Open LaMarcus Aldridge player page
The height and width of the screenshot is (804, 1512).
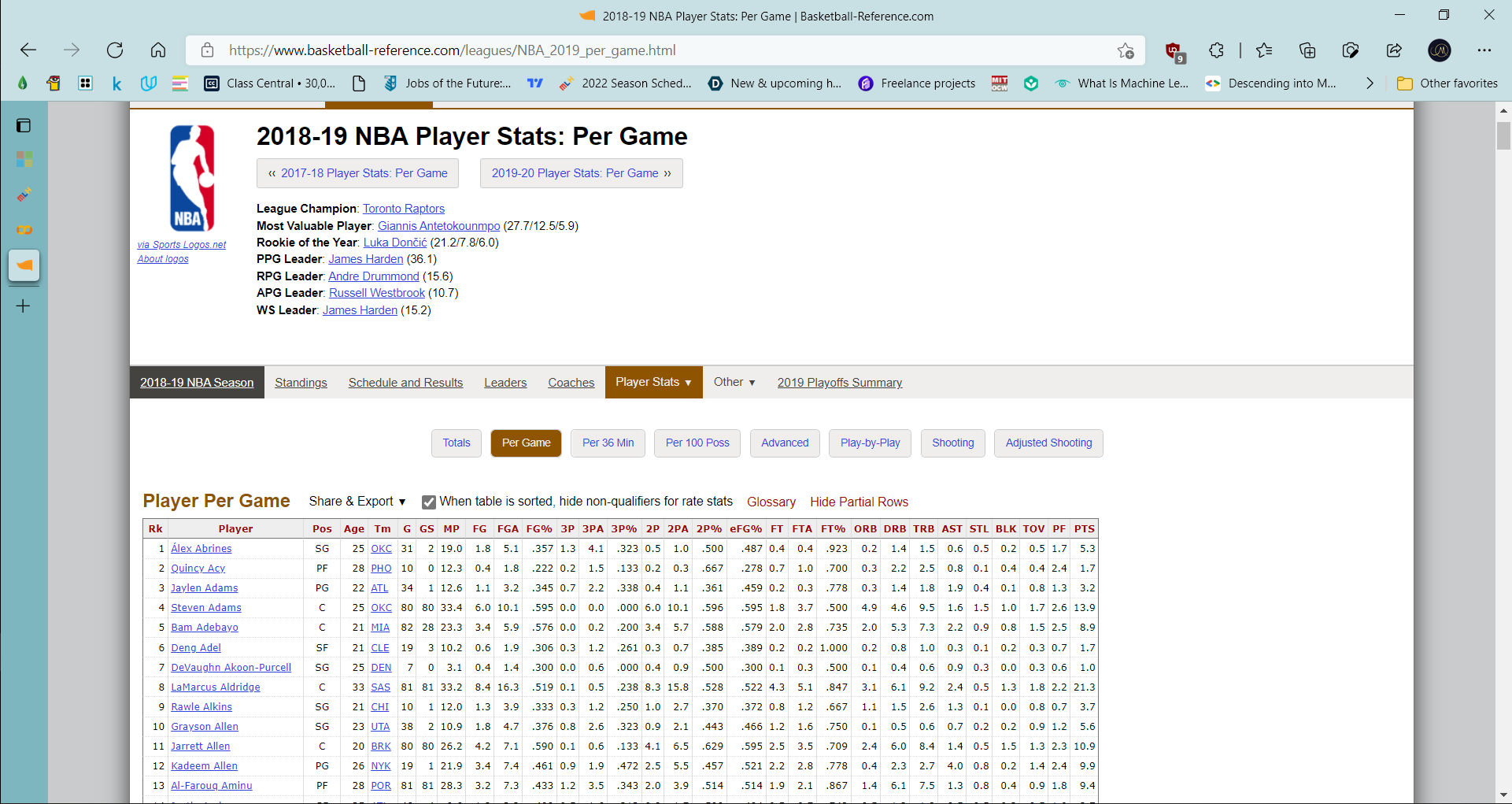pos(216,687)
